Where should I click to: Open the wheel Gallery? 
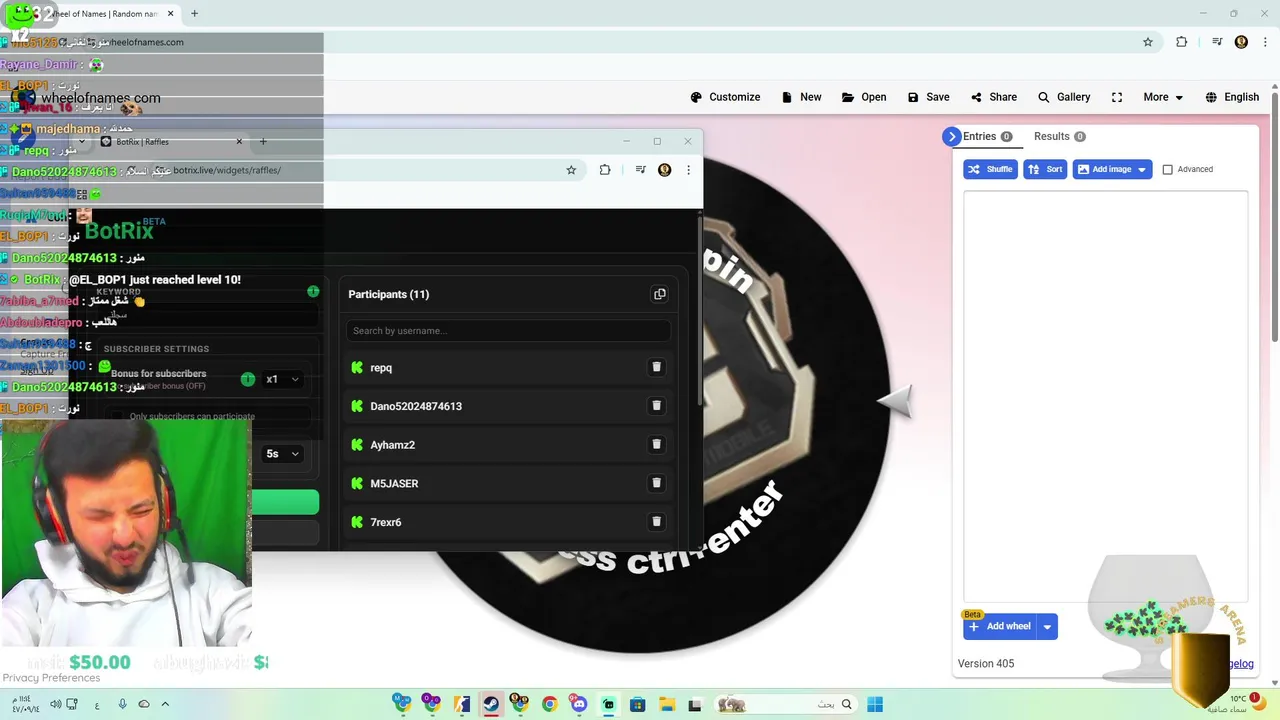pyautogui.click(x=1063, y=97)
